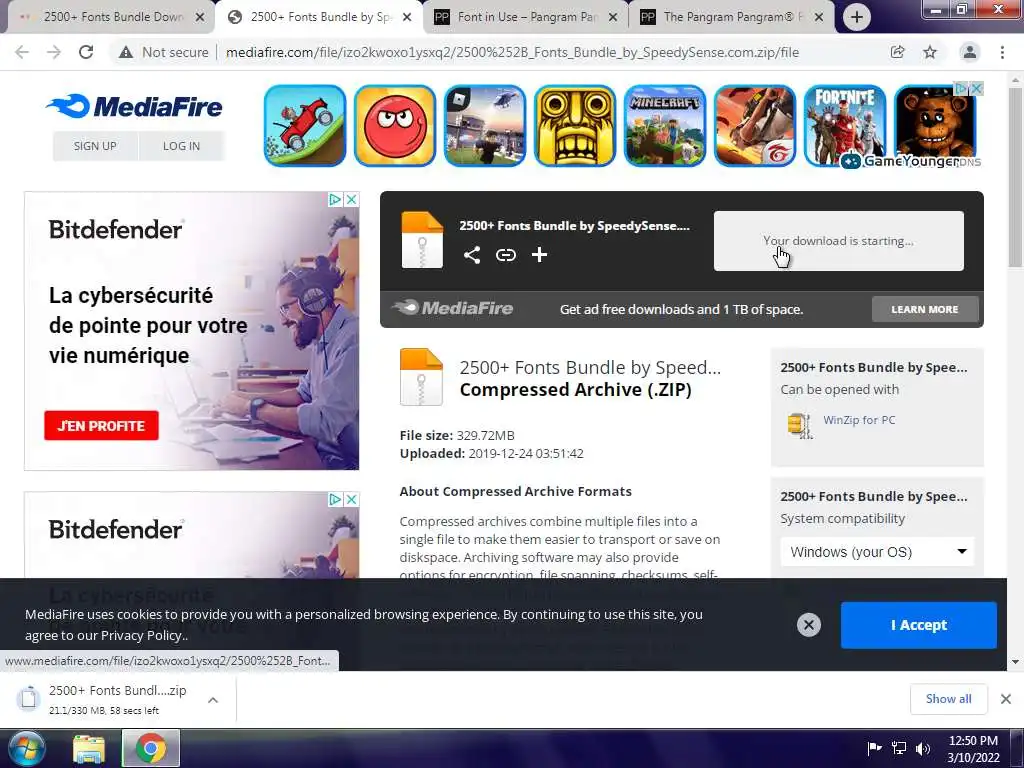Open the share page icon in address bar
This screenshot has width=1024, height=768.
tap(897, 52)
